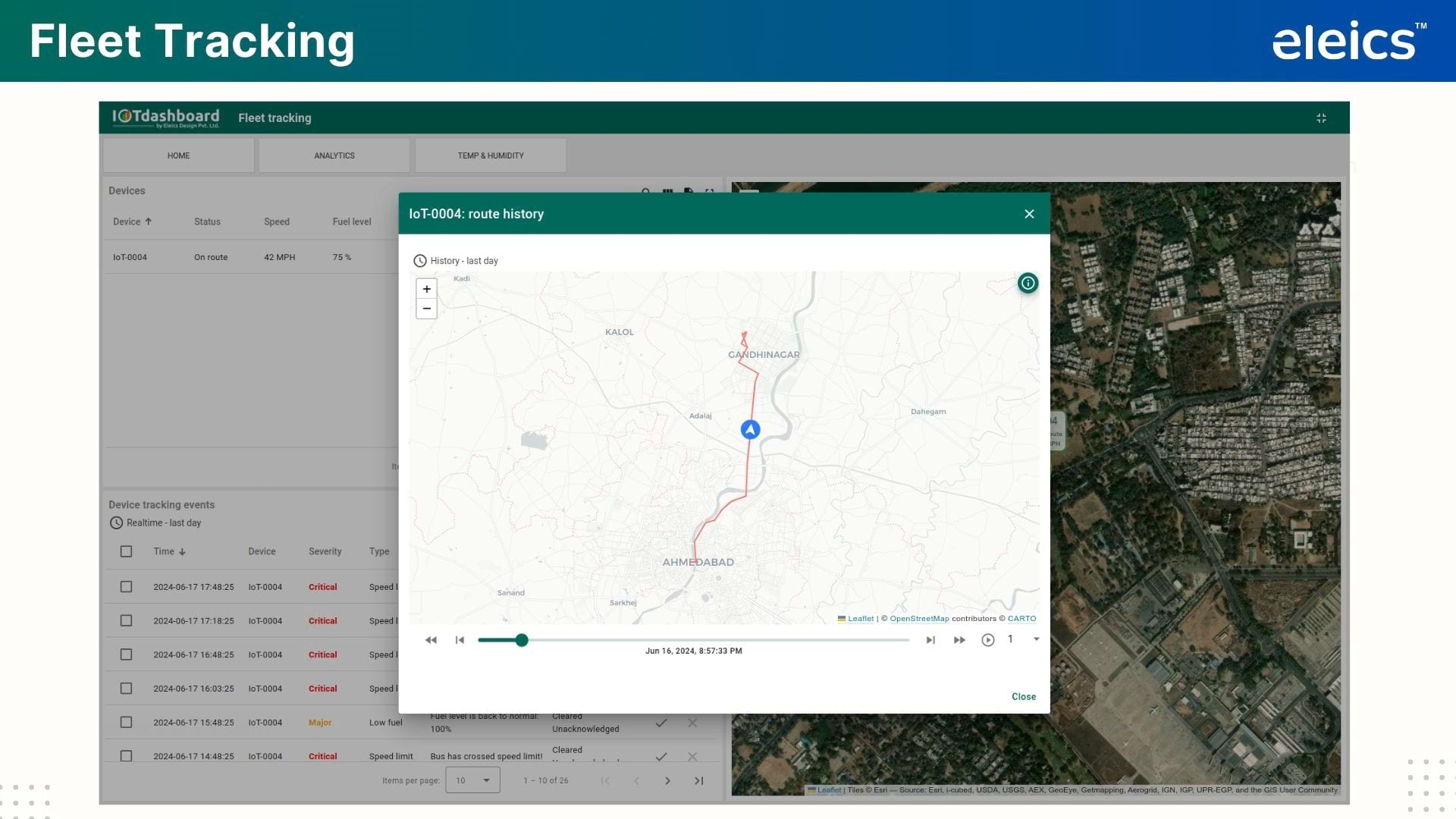Click the zoom in (+) map control
This screenshot has height=819, width=1456.
[x=426, y=289]
